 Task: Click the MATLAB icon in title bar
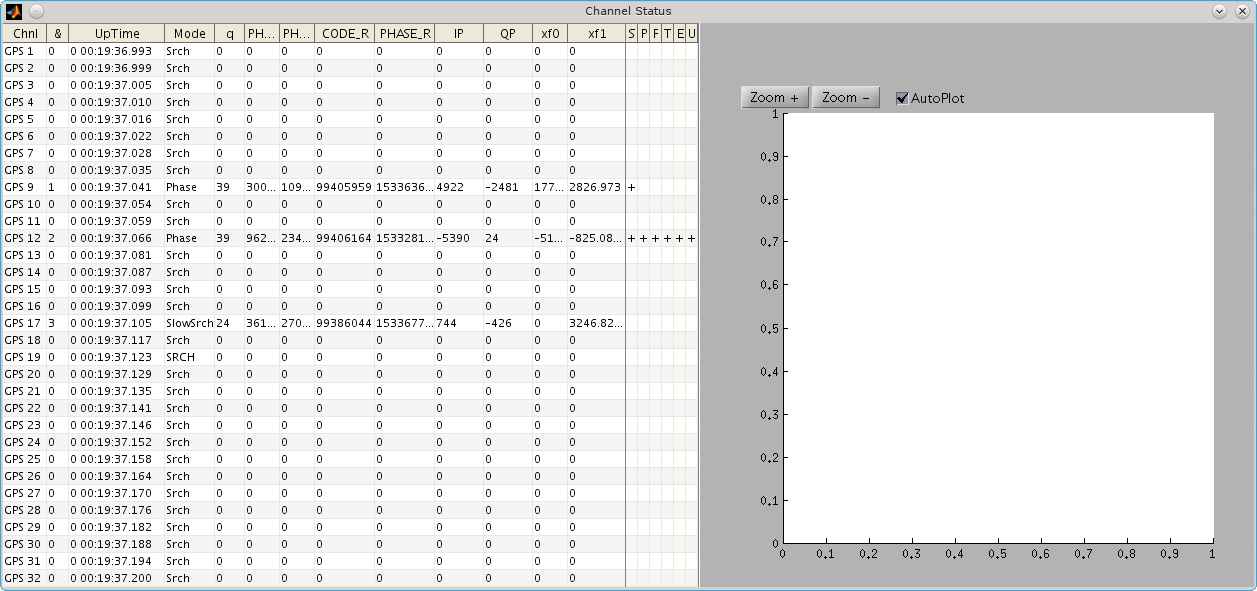14,11
